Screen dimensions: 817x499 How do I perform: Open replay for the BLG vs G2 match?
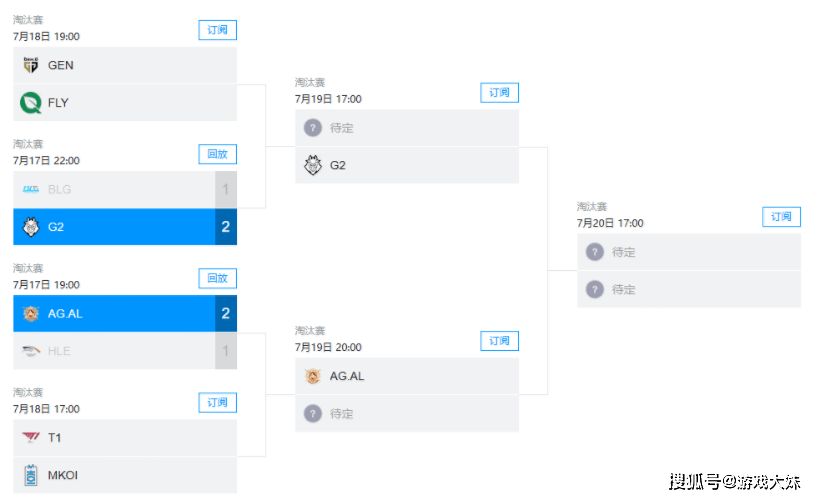(217, 154)
